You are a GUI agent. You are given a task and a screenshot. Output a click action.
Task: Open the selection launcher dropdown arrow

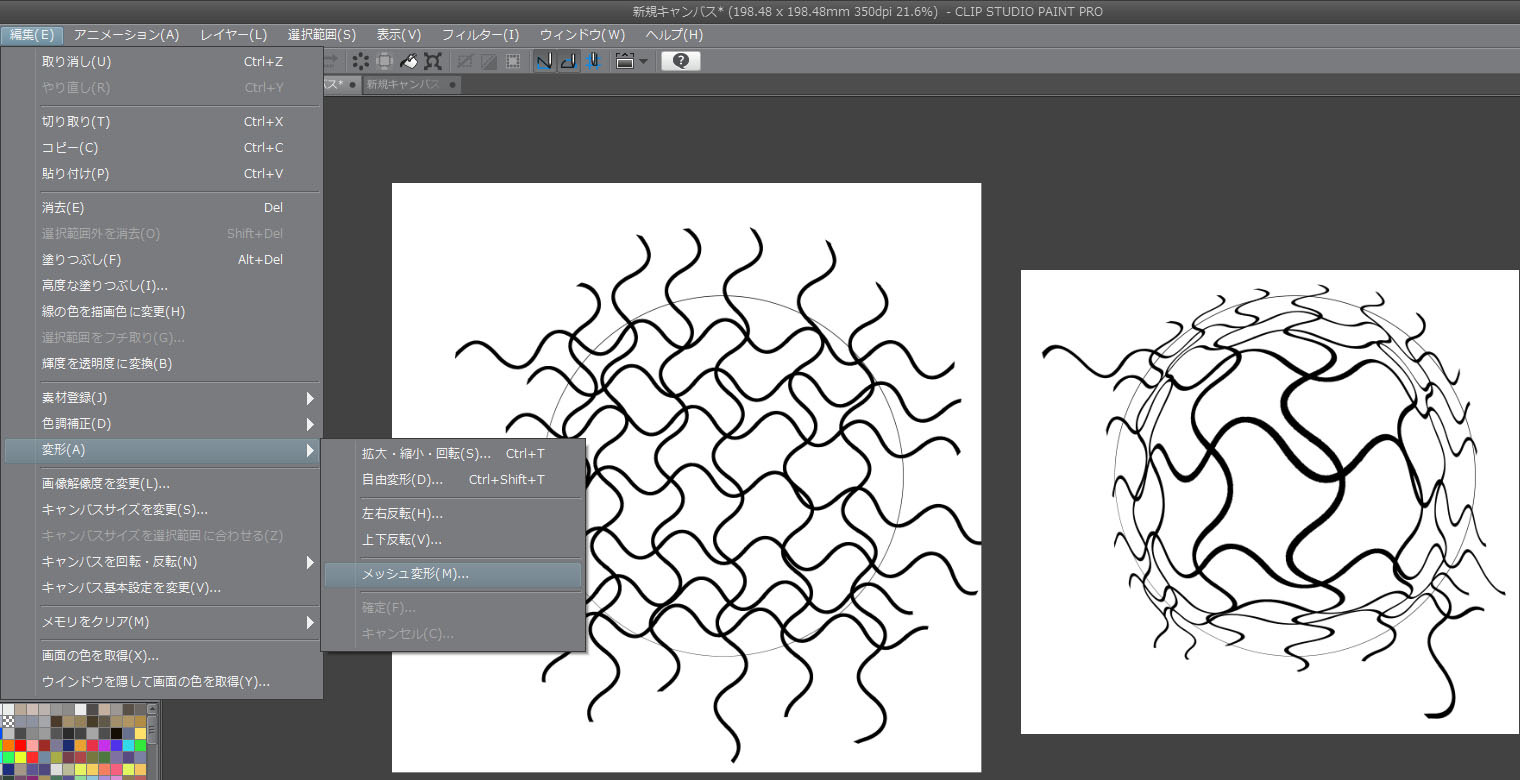click(x=642, y=61)
